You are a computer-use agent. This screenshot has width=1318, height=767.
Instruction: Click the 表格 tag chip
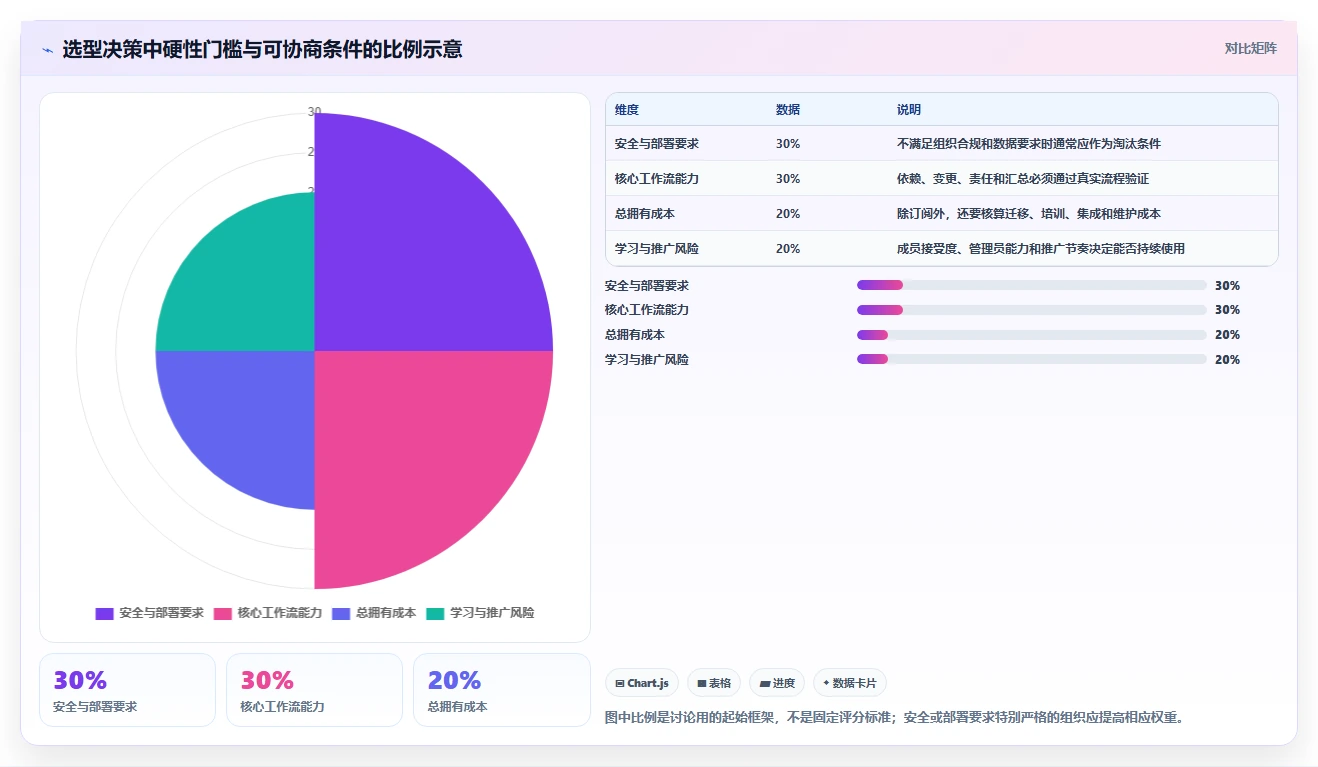(714, 683)
